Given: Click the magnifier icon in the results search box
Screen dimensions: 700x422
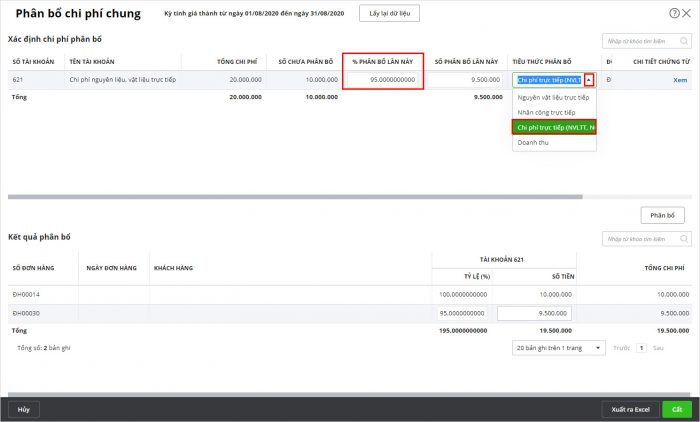Looking at the screenshot, I should click(684, 239).
